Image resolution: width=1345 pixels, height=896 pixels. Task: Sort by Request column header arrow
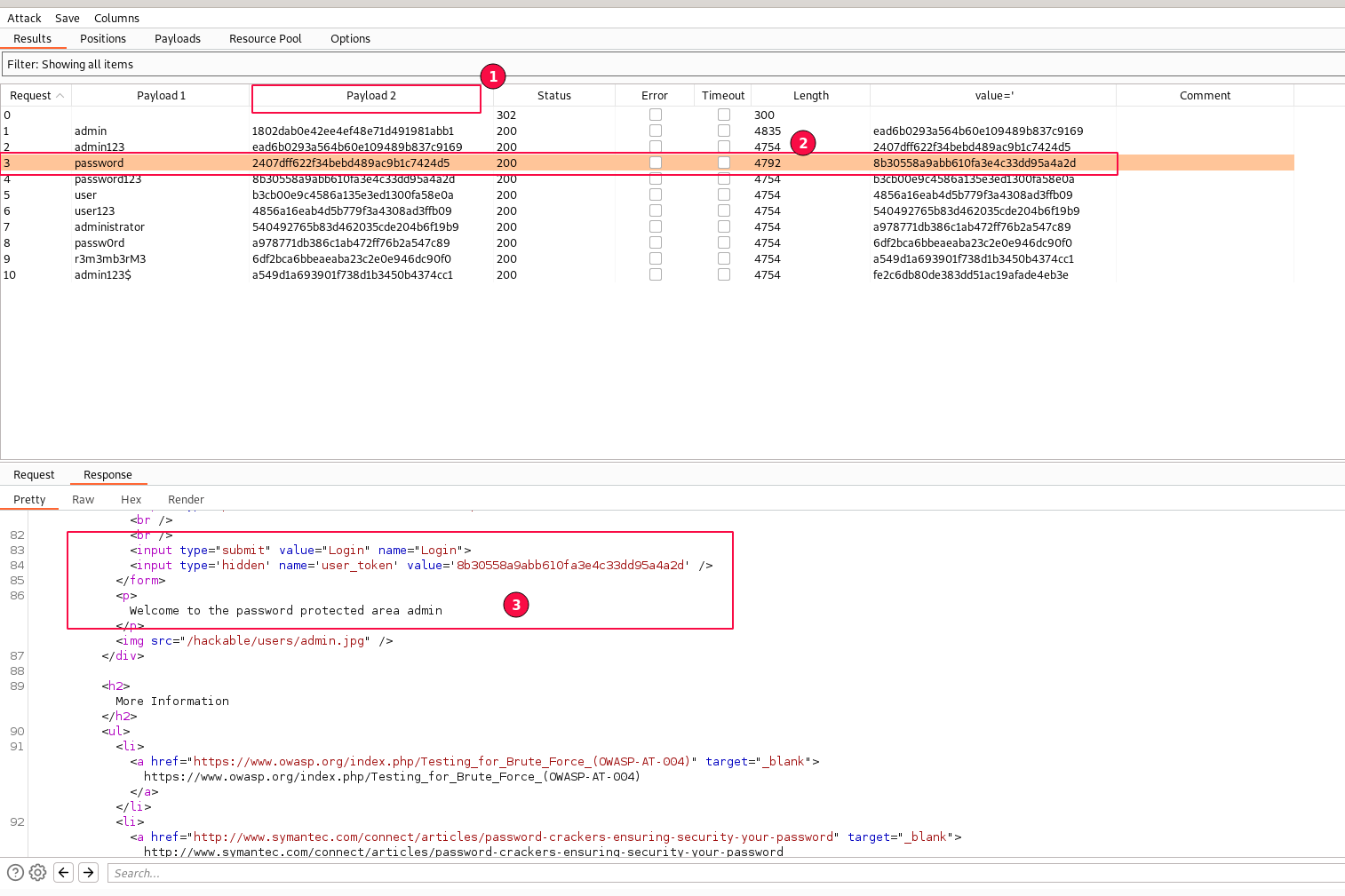click(x=60, y=96)
